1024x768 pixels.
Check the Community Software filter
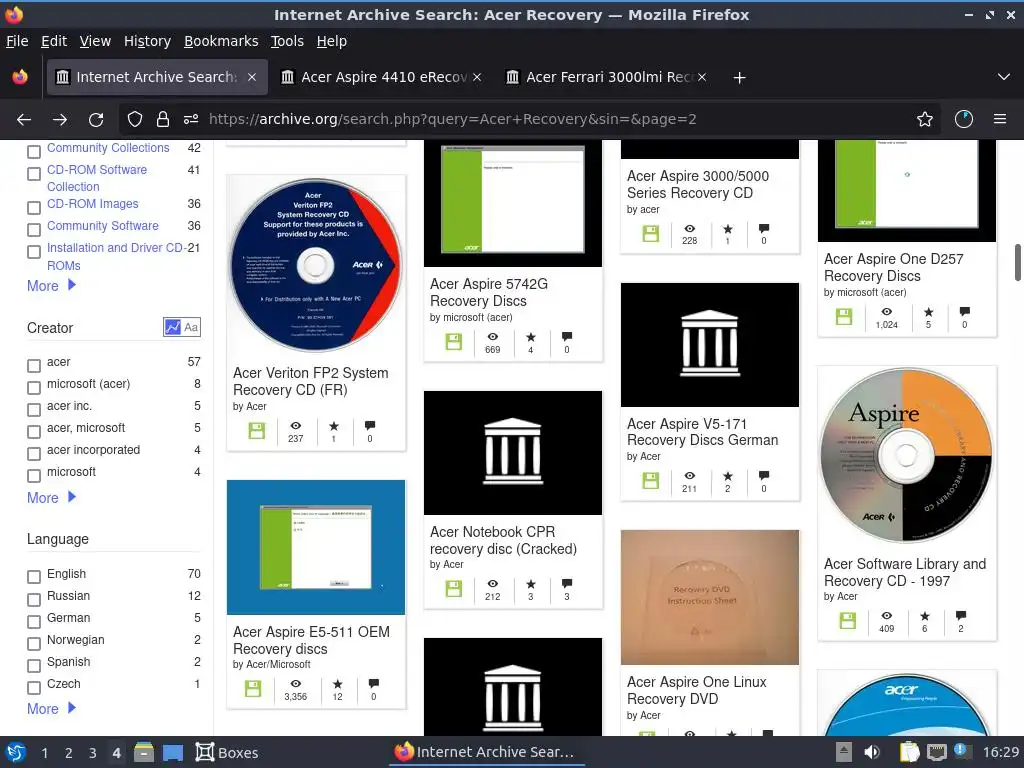point(34,230)
